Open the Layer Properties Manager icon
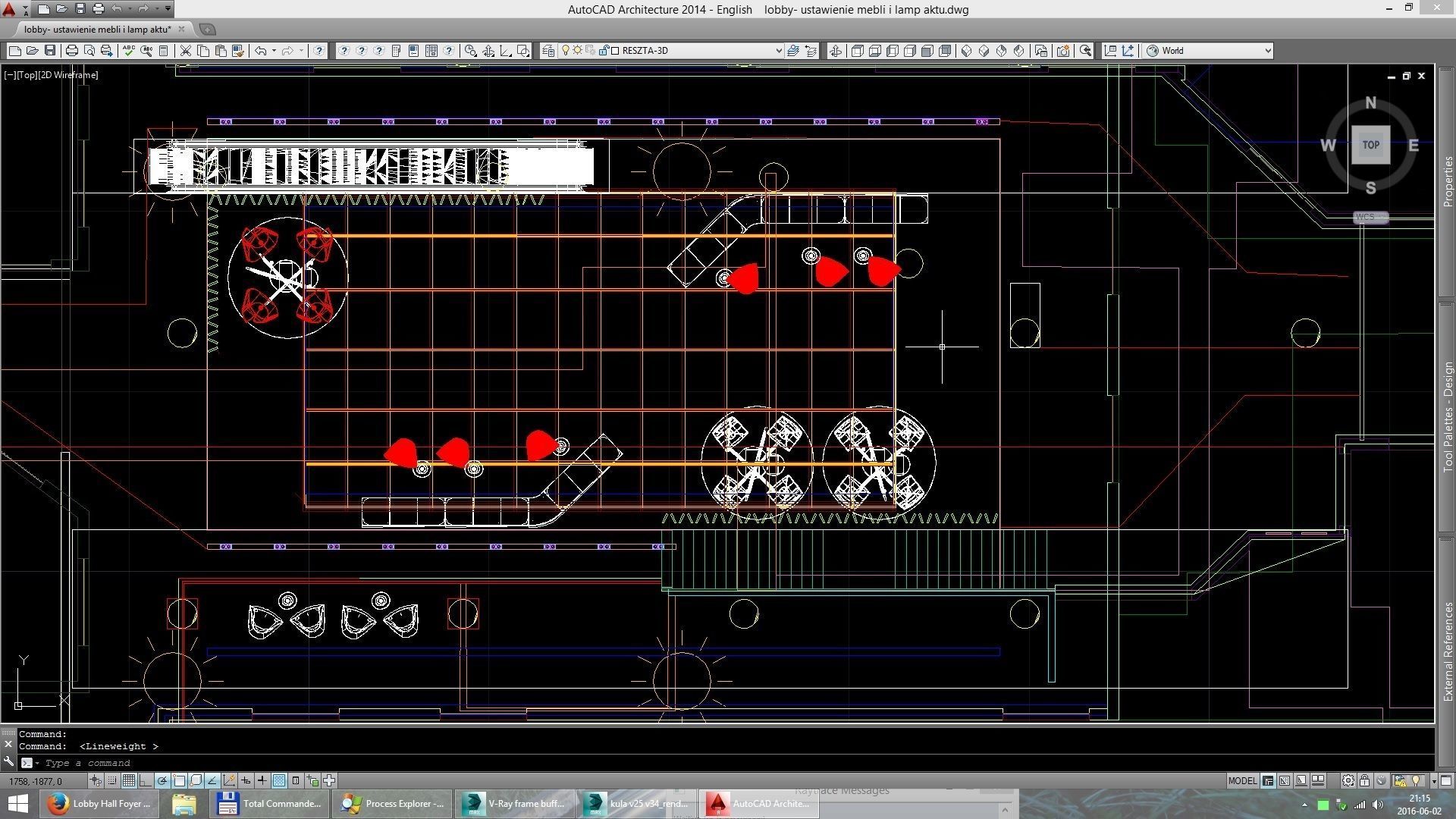Image resolution: width=1456 pixels, height=819 pixels. pos(548,51)
